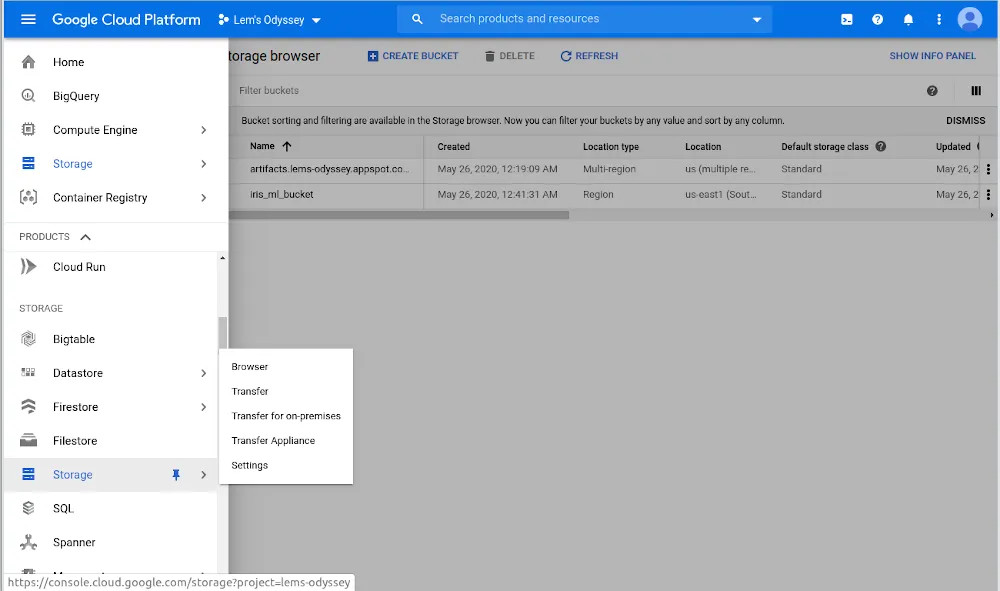Expand the Container Registry submenu chevron
This screenshot has height=591, width=1000.
203,197
